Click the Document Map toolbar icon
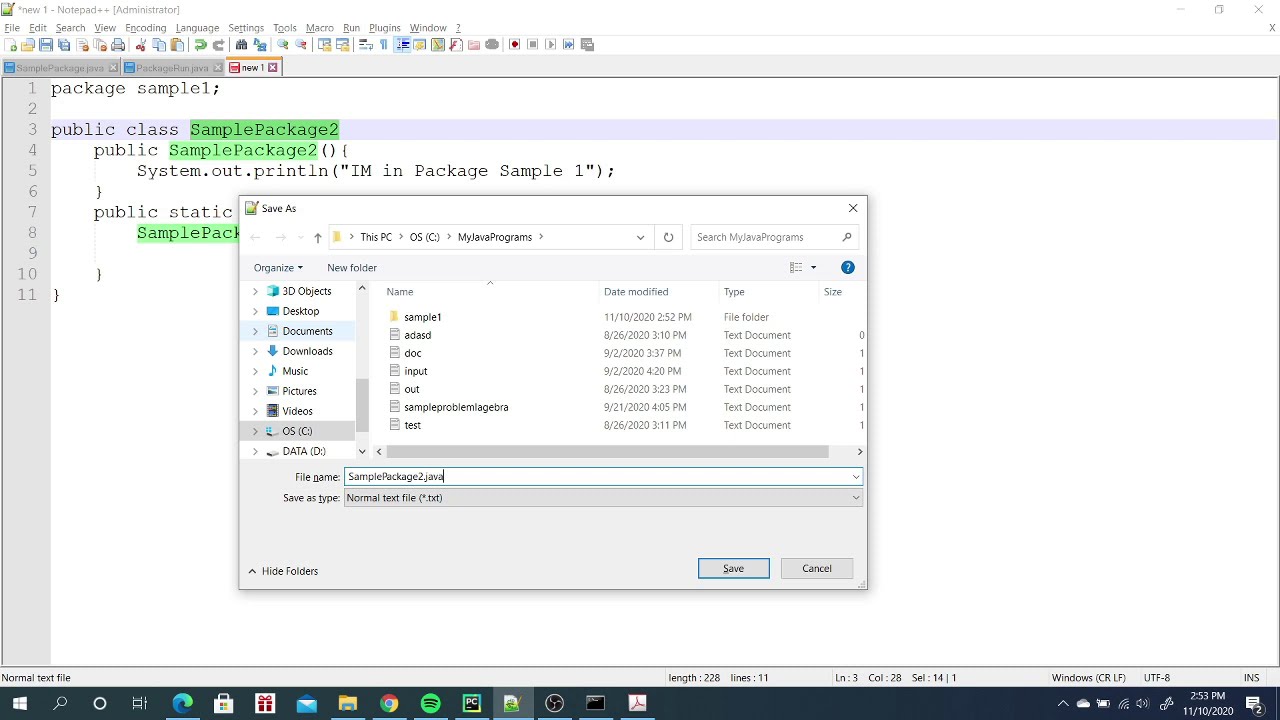Screen dimensions: 1280x720 pyautogui.click(x=438, y=45)
